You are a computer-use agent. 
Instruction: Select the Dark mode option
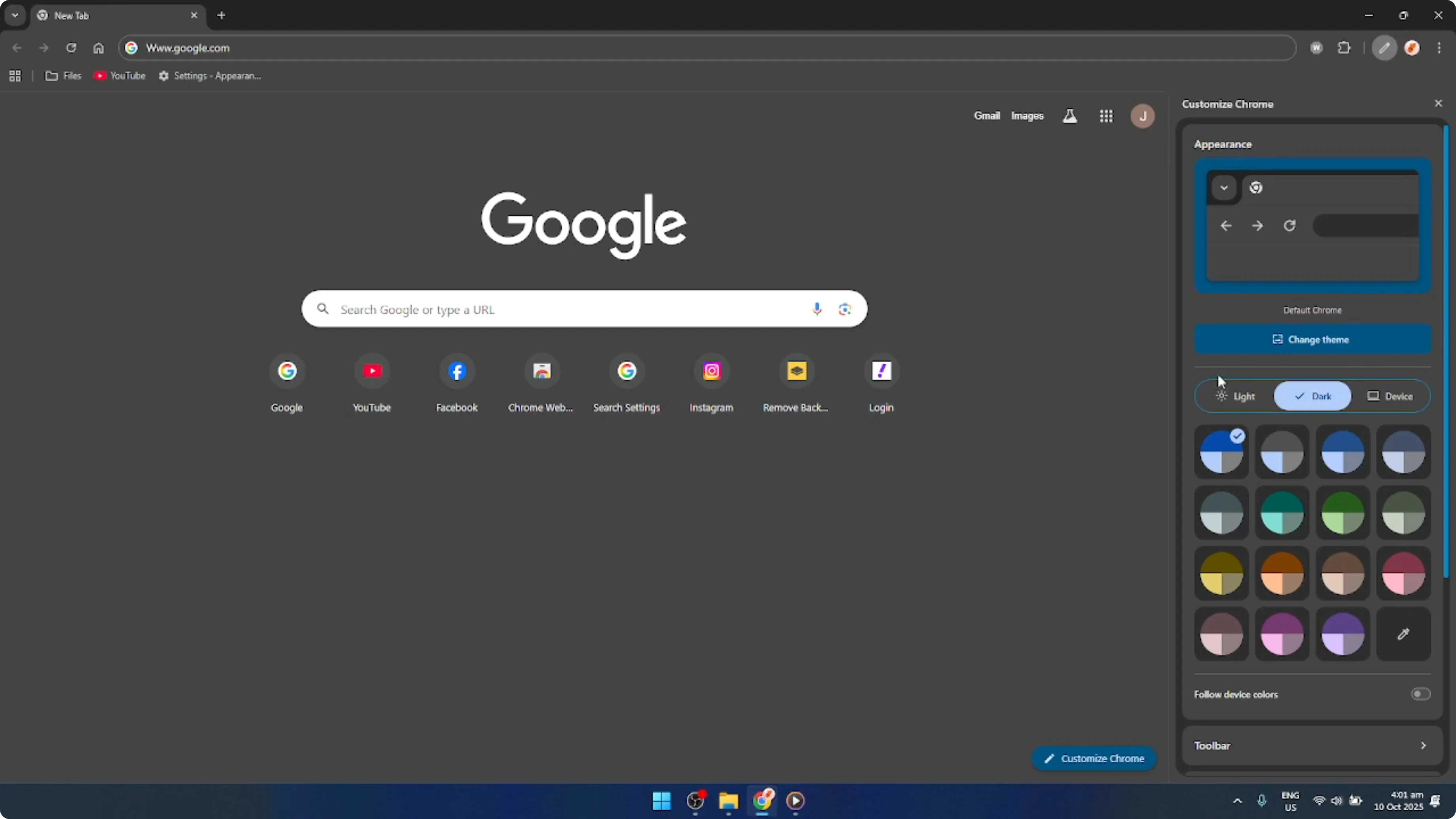tap(1312, 396)
